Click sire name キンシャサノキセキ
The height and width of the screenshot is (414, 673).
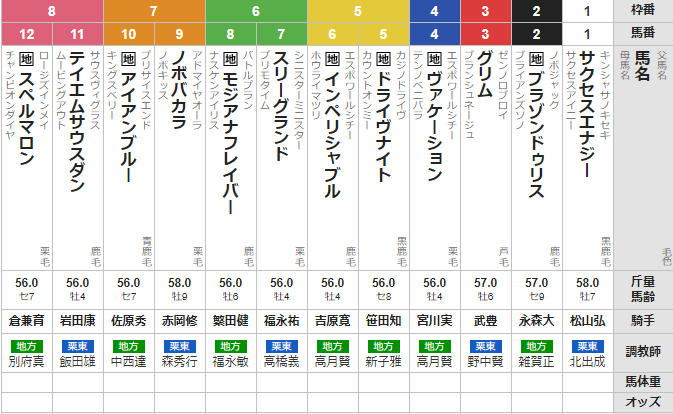point(605,95)
